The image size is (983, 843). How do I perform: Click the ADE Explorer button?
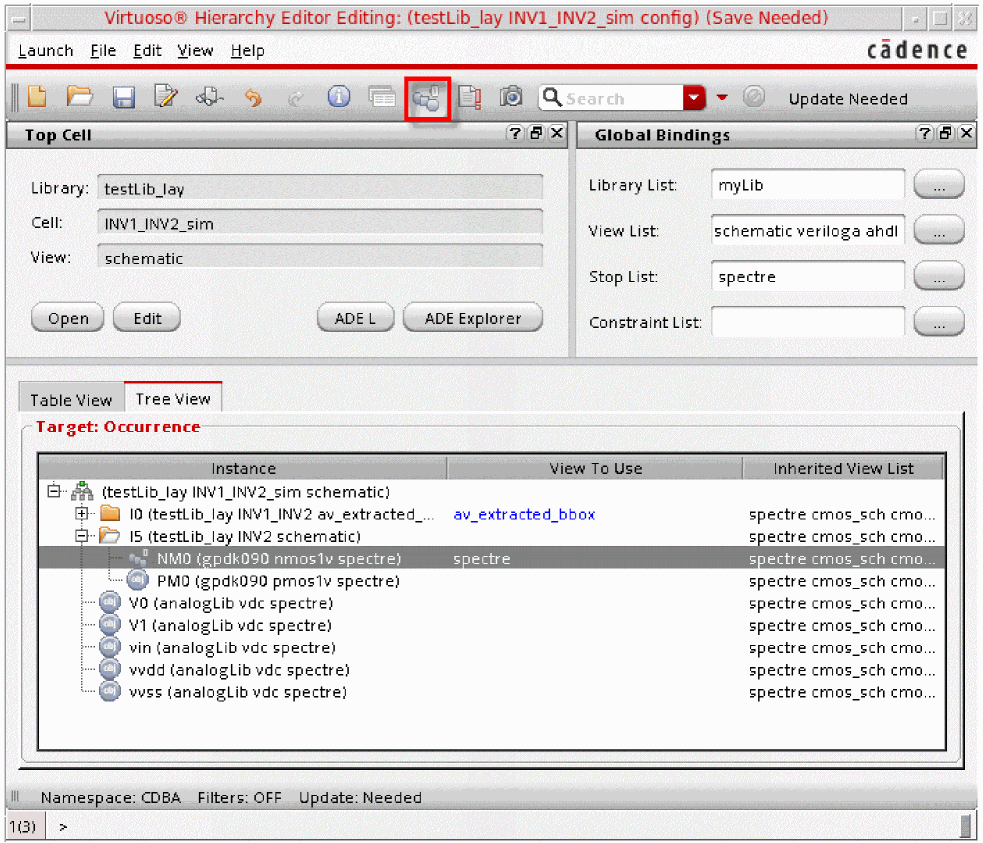click(472, 319)
